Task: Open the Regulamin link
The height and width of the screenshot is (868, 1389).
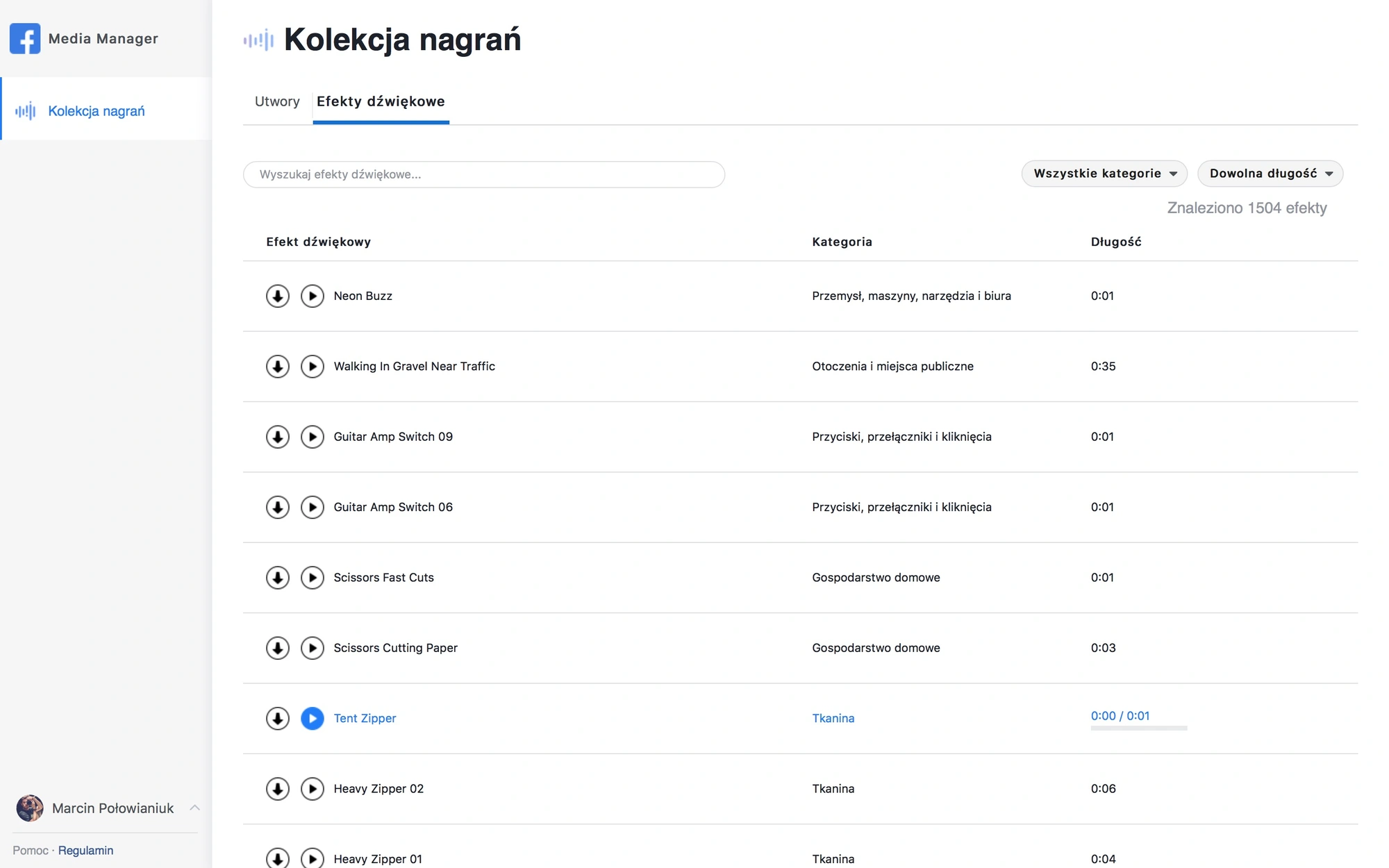Action: (85, 851)
